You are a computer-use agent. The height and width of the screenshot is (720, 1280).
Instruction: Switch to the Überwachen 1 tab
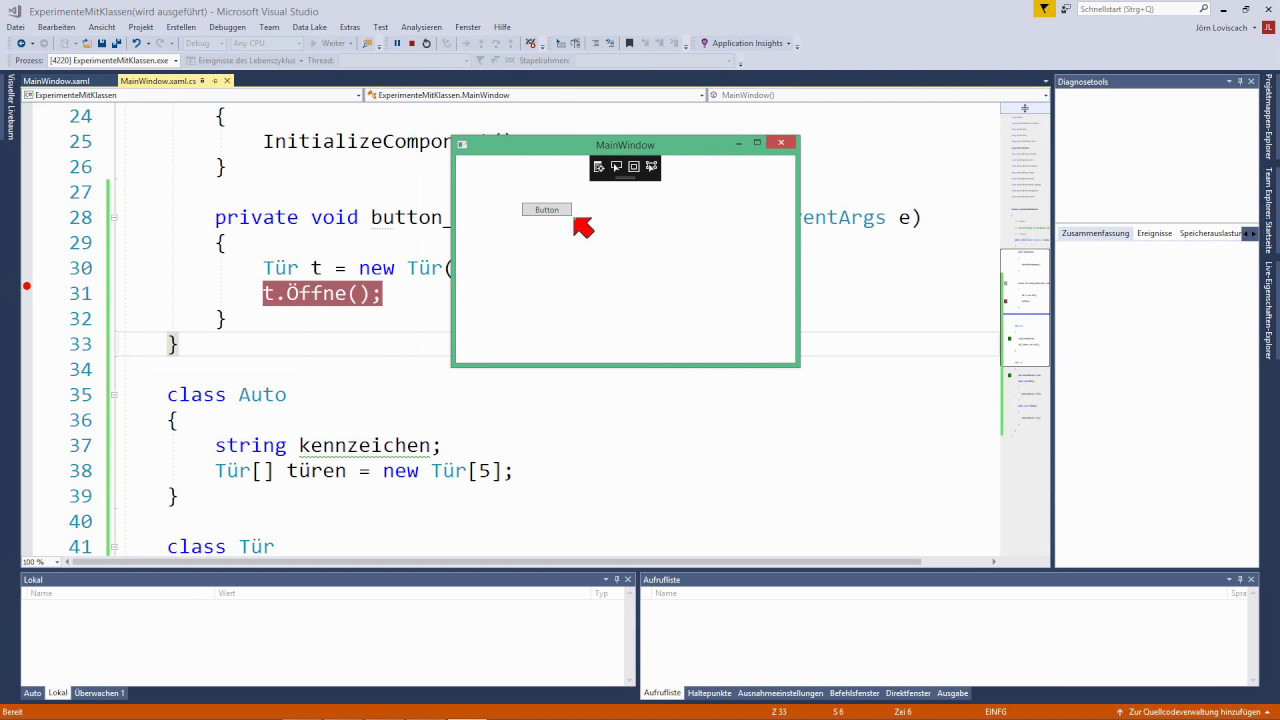pyautogui.click(x=99, y=693)
